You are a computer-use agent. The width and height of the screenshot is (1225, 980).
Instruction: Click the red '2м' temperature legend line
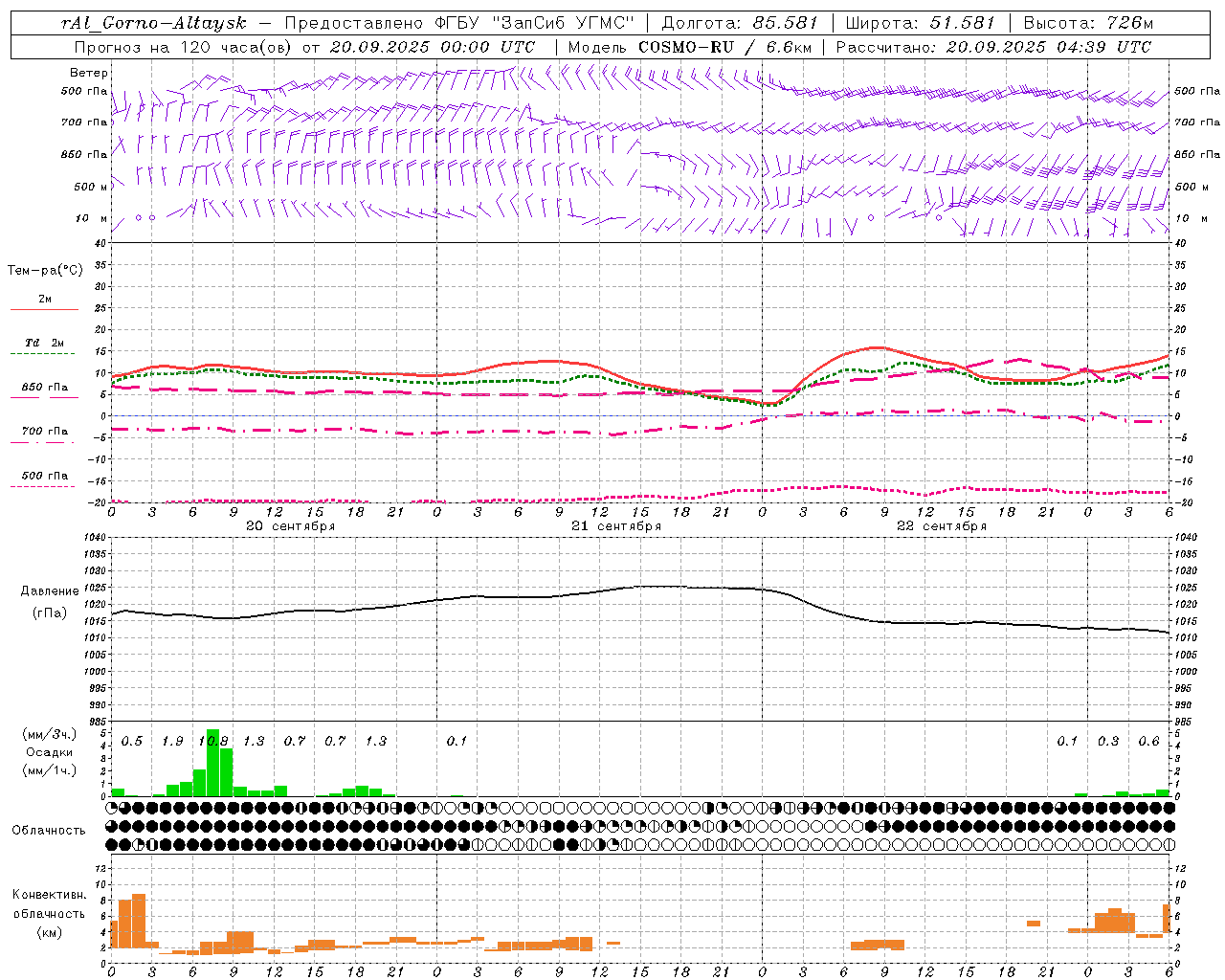coord(44,309)
